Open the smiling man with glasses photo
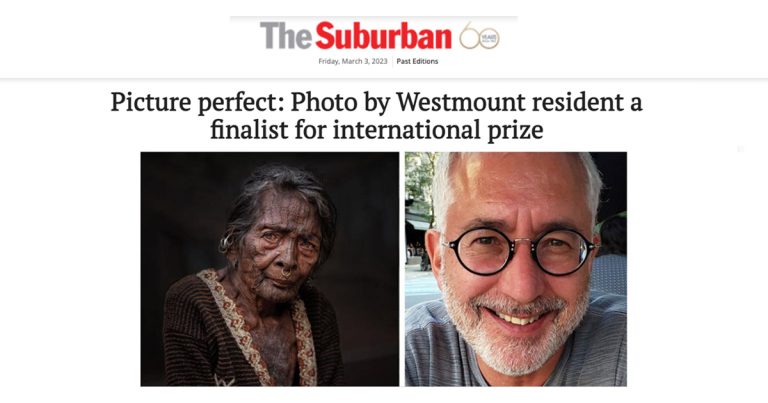The width and height of the screenshot is (768, 403). [516, 269]
